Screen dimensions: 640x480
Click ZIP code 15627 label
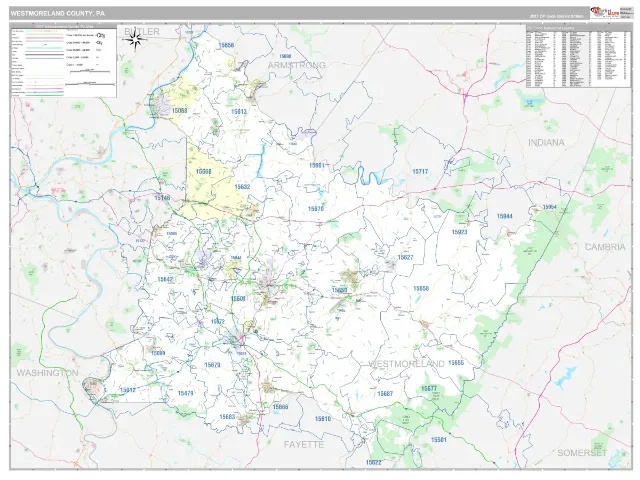tap(405, 257)
